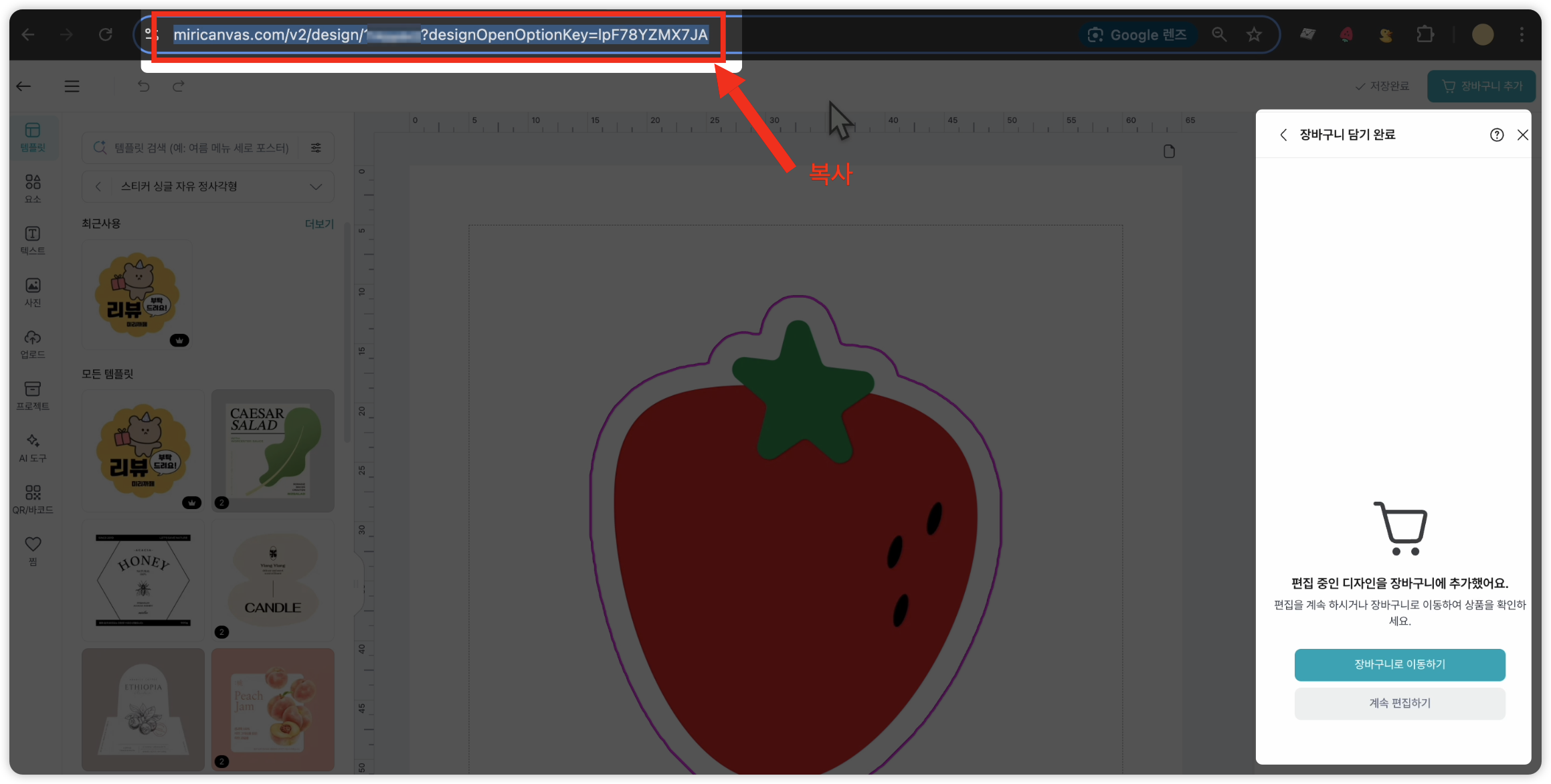The height and width of the screenshot is (784, 1551).
Task: Open the 프로젝트 sidebar tab
Action: point(32,395)
